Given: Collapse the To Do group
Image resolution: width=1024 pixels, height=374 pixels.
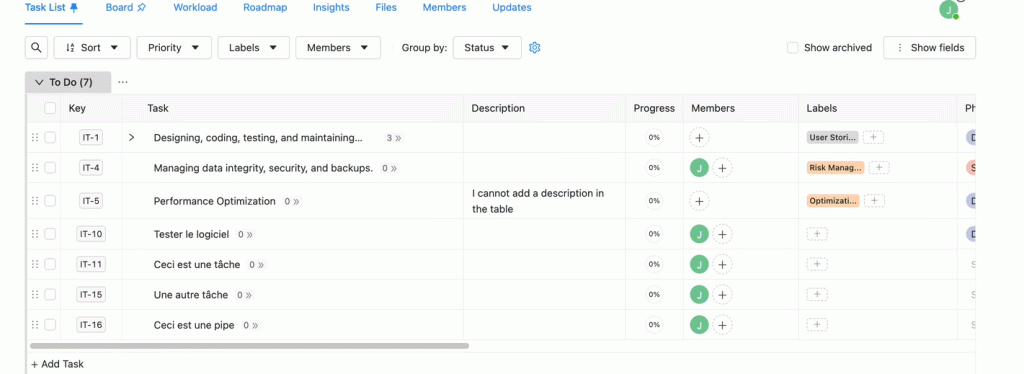Looking at the screenshot, I should pyautogui.click(x=39, y=82).
